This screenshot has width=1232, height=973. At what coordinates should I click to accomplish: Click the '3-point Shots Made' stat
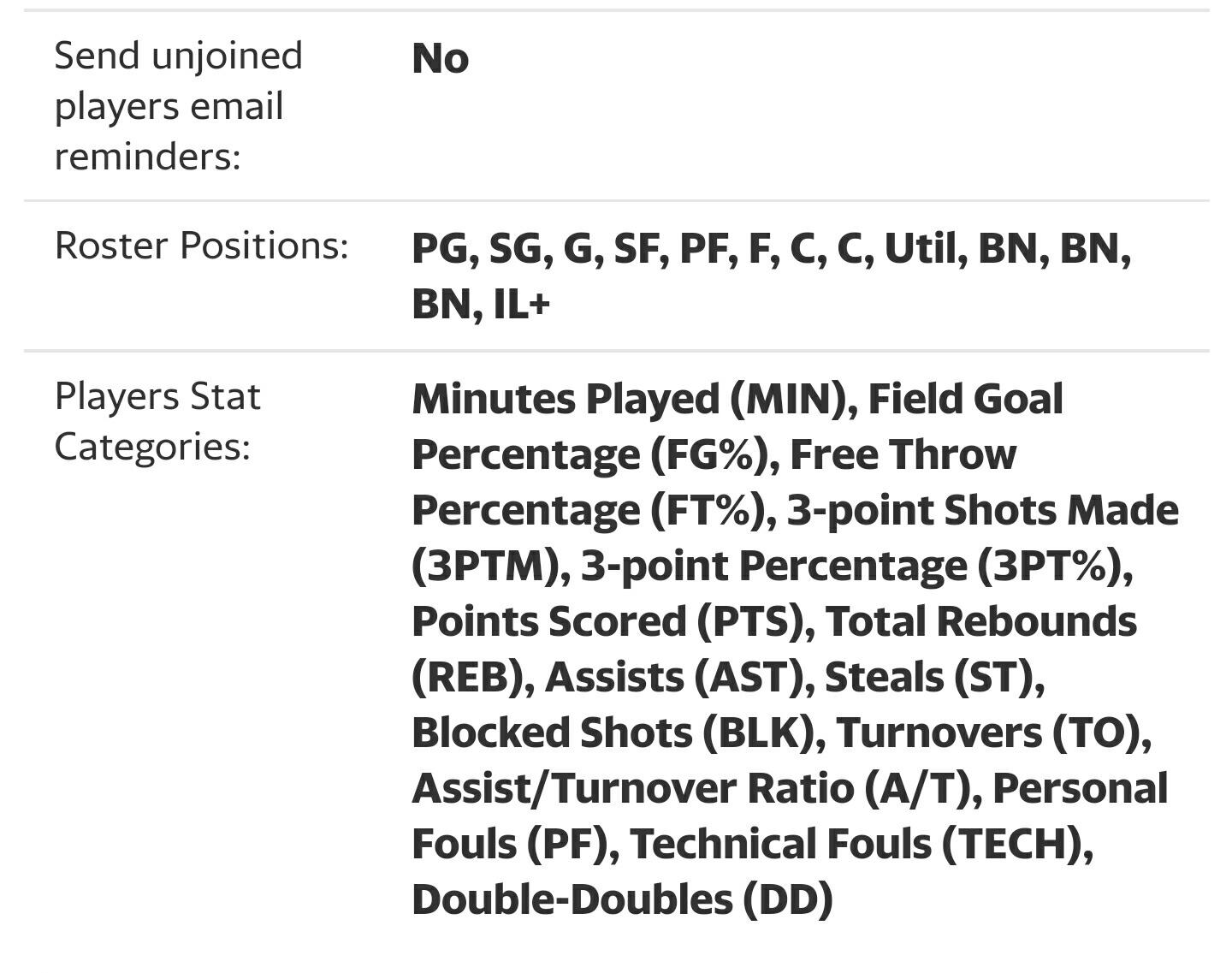[x=983, y=510]
